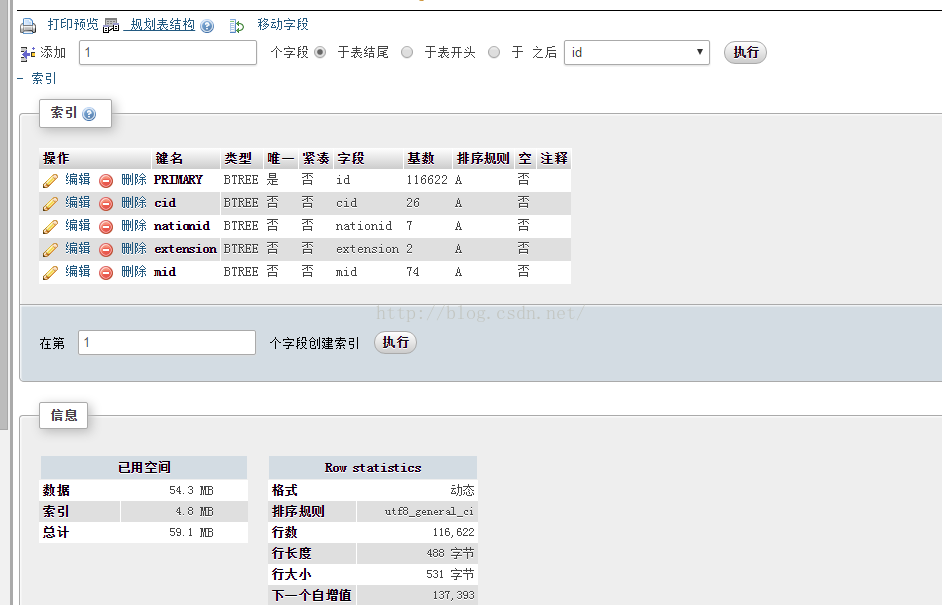This screenshot has height=605, width=942.
Task: Click the 排序规则 header in index table
Action: (483, 159)
